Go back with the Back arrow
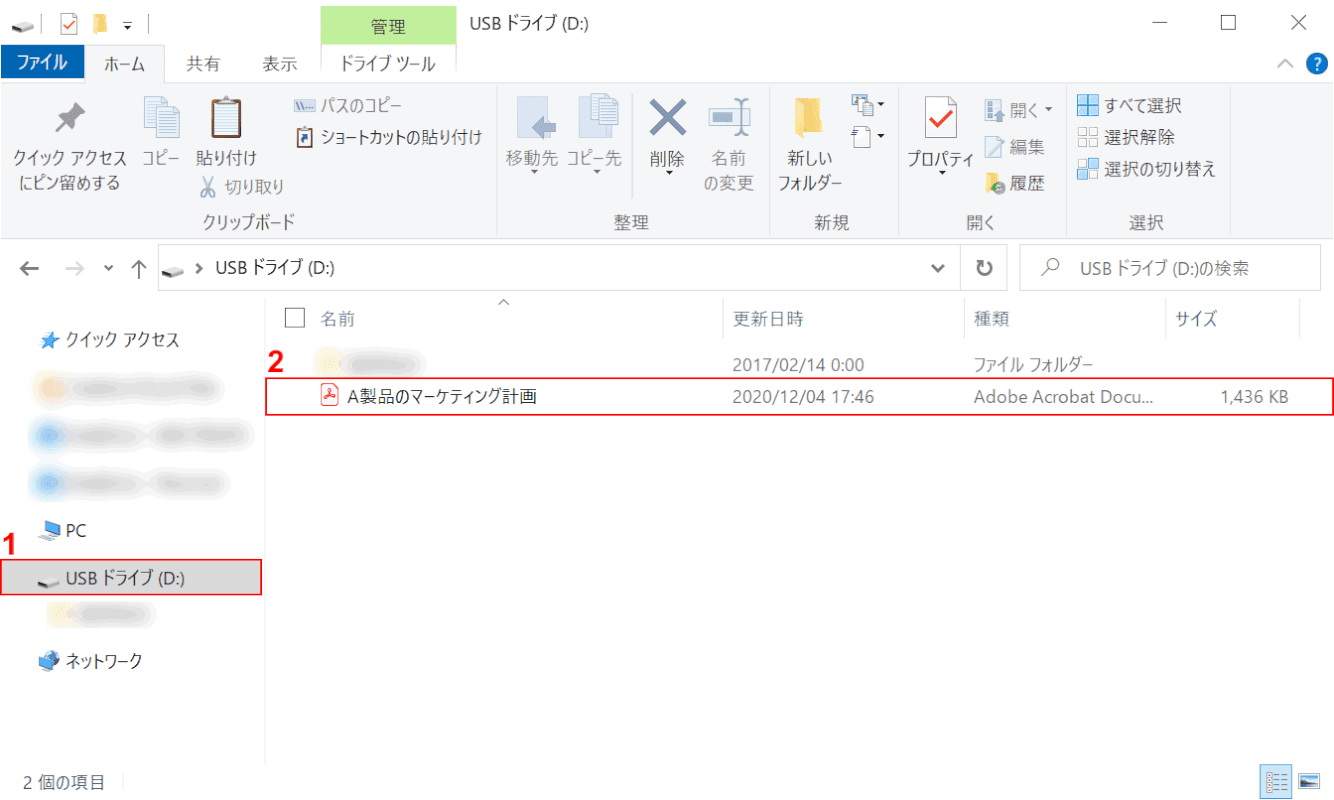The width and height of the screenshot is (1334, 800). pyautogui.click(x=30, y=268)
